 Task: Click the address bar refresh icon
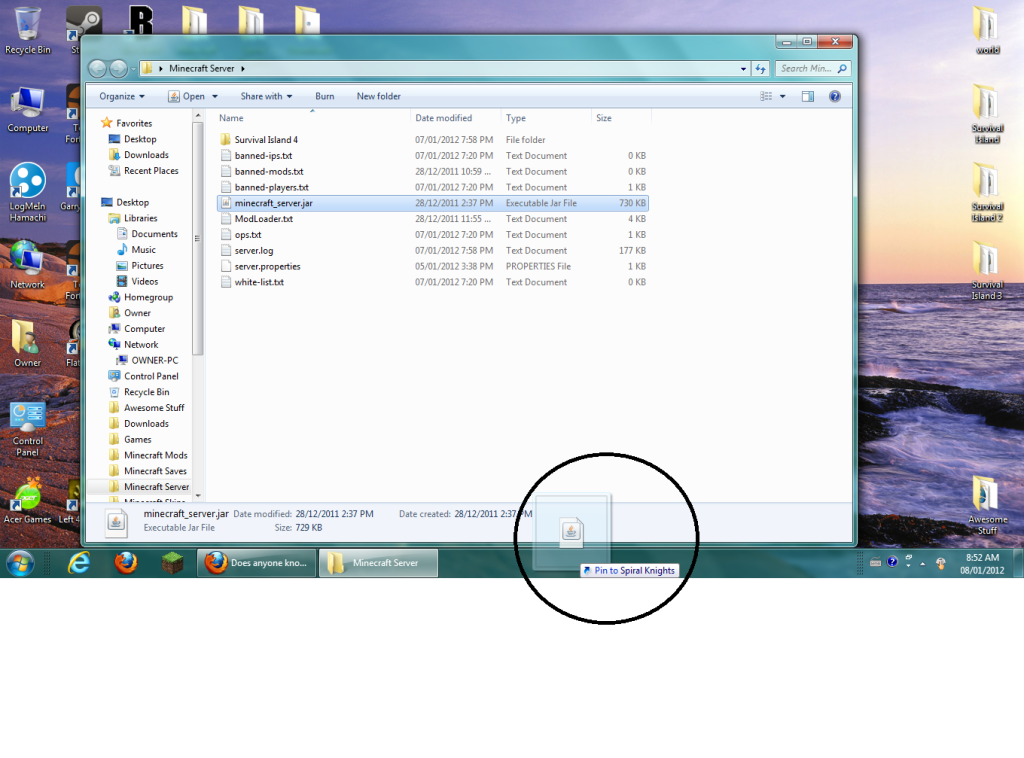point(761,69)
